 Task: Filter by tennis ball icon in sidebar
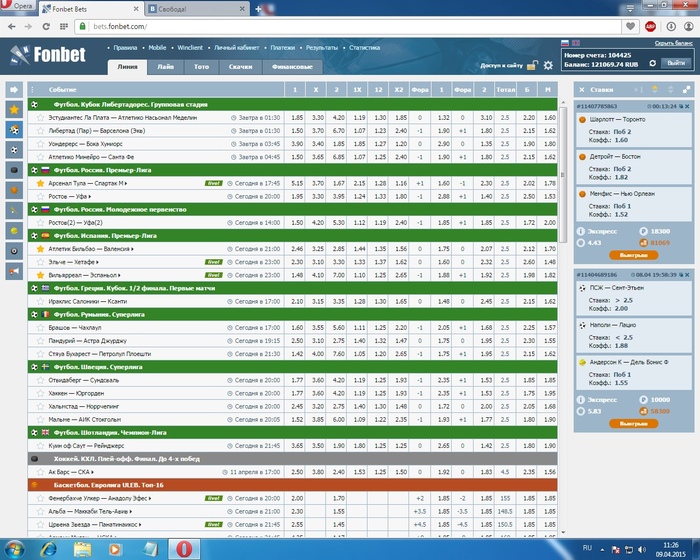[x=14, y=231]
